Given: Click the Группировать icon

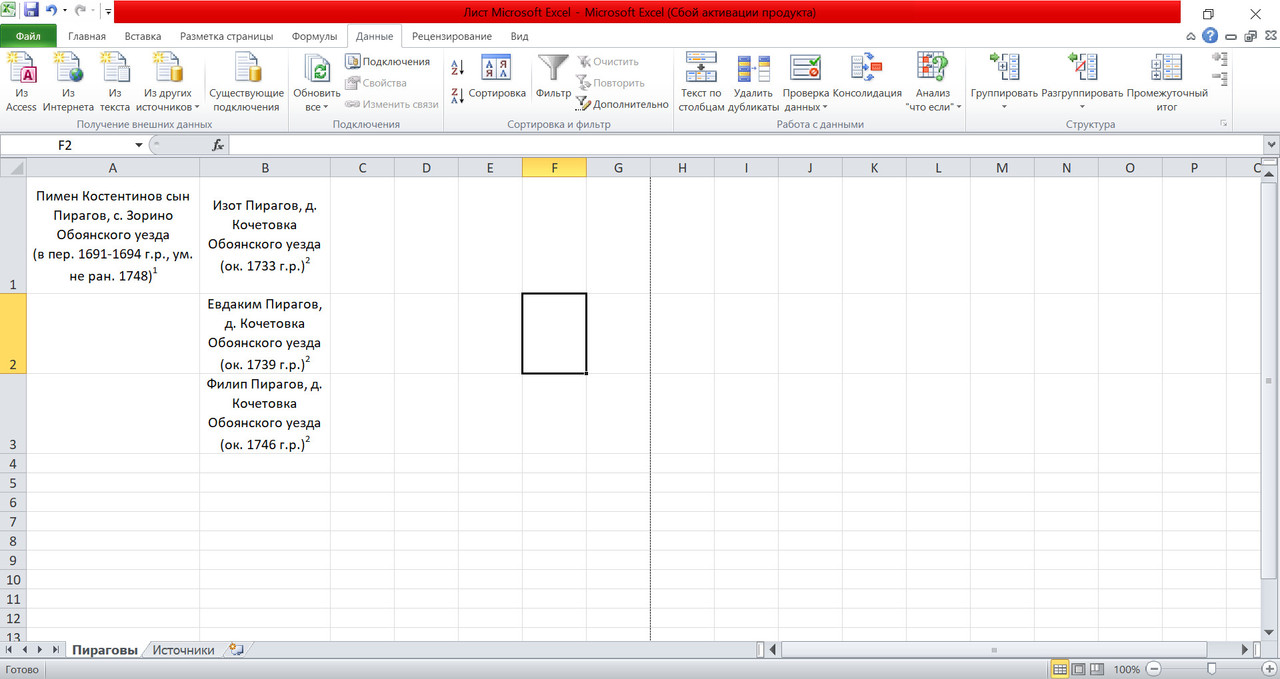Looking at the screenshot, I should (x=1004, y=68).
